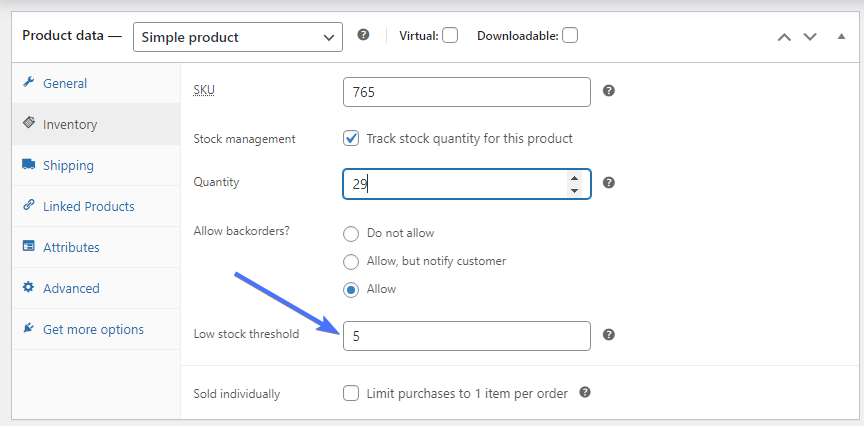Move Product data panel down arrow
Image resolution: width=864 pixels, height=426 pixels.
(810, 36)
